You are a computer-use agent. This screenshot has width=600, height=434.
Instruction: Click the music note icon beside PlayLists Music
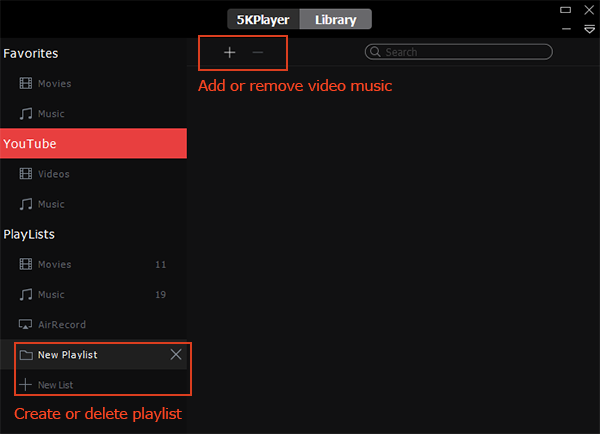pos(26,294)
